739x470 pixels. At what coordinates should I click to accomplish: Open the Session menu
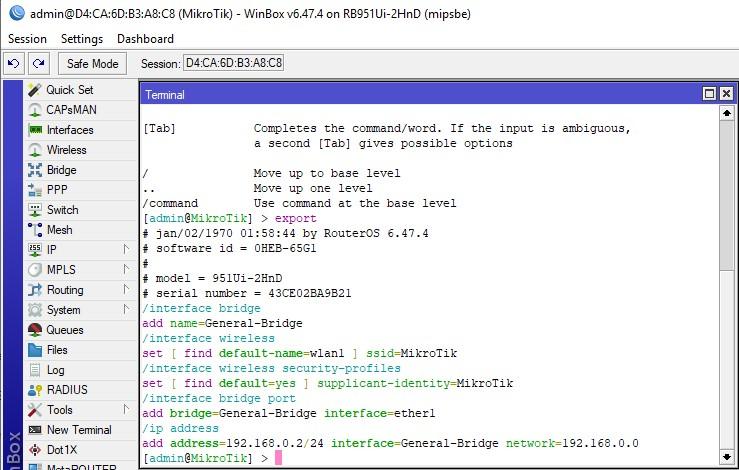[x=27, y=38]
